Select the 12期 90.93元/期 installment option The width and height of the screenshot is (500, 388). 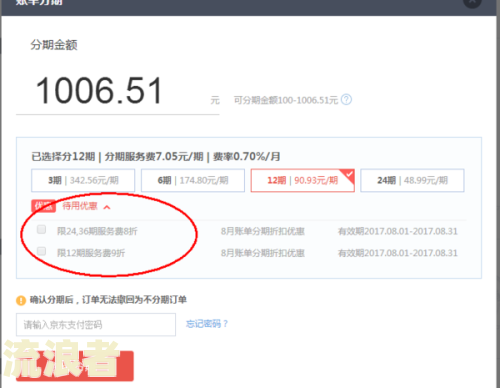[302, 180]
